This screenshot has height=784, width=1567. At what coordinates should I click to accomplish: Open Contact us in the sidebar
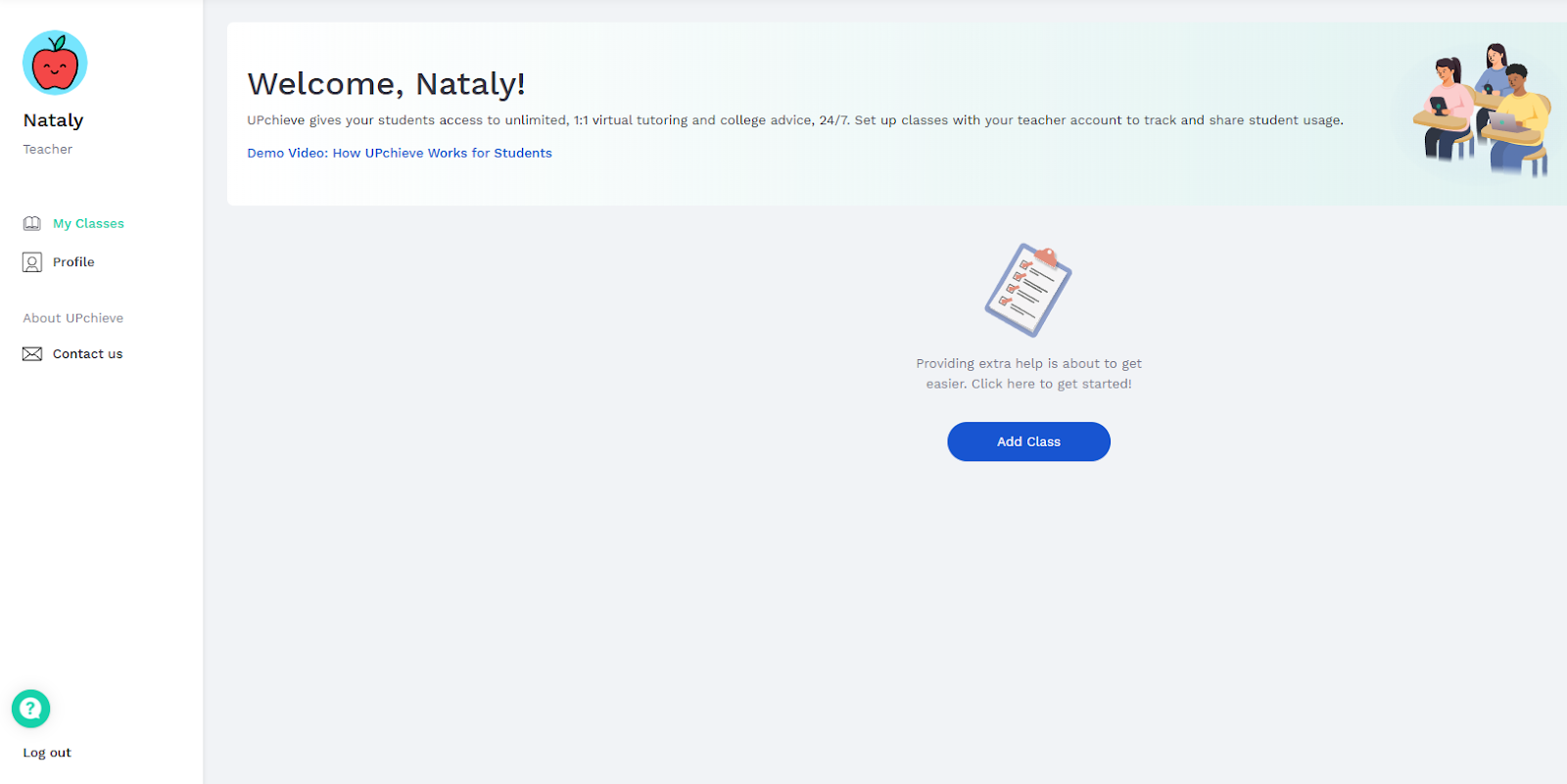coord(88,354)
